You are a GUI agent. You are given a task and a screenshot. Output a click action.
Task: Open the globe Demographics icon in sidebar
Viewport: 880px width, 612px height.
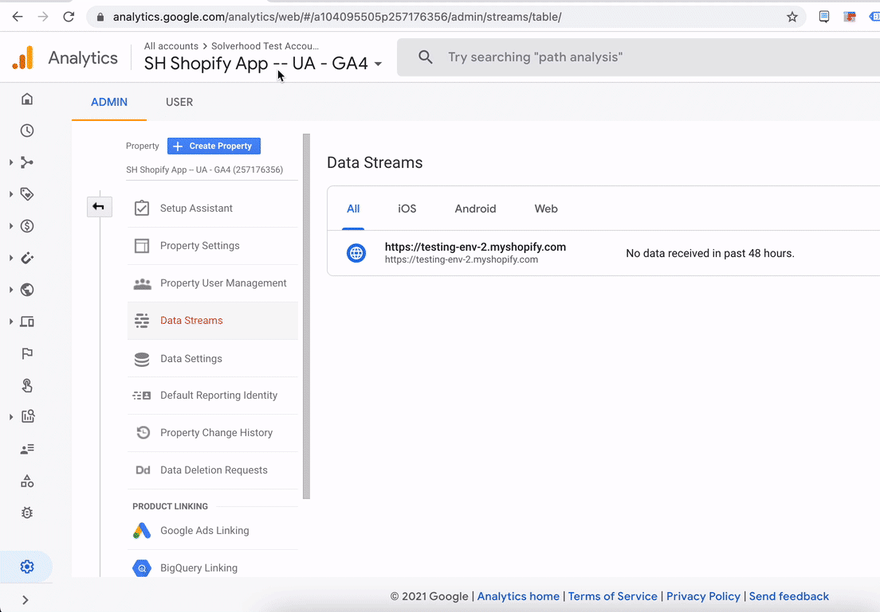(27, 290)
